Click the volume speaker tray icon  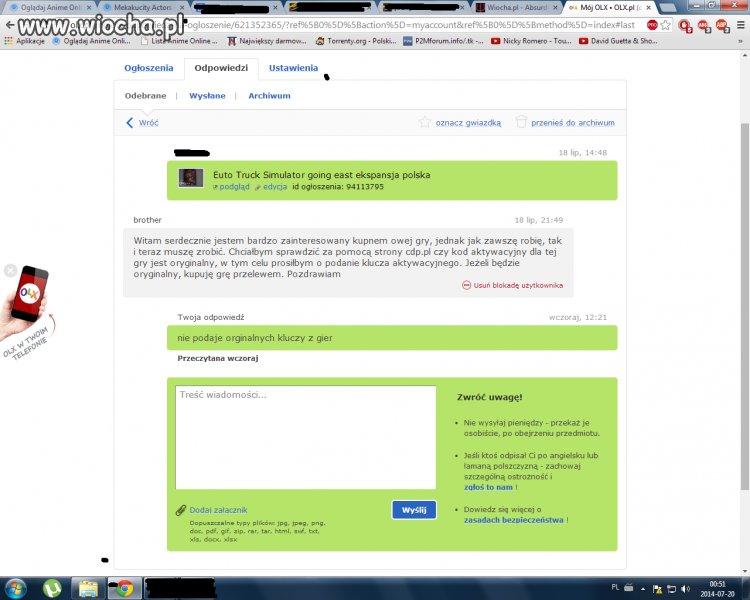(685, 589)
